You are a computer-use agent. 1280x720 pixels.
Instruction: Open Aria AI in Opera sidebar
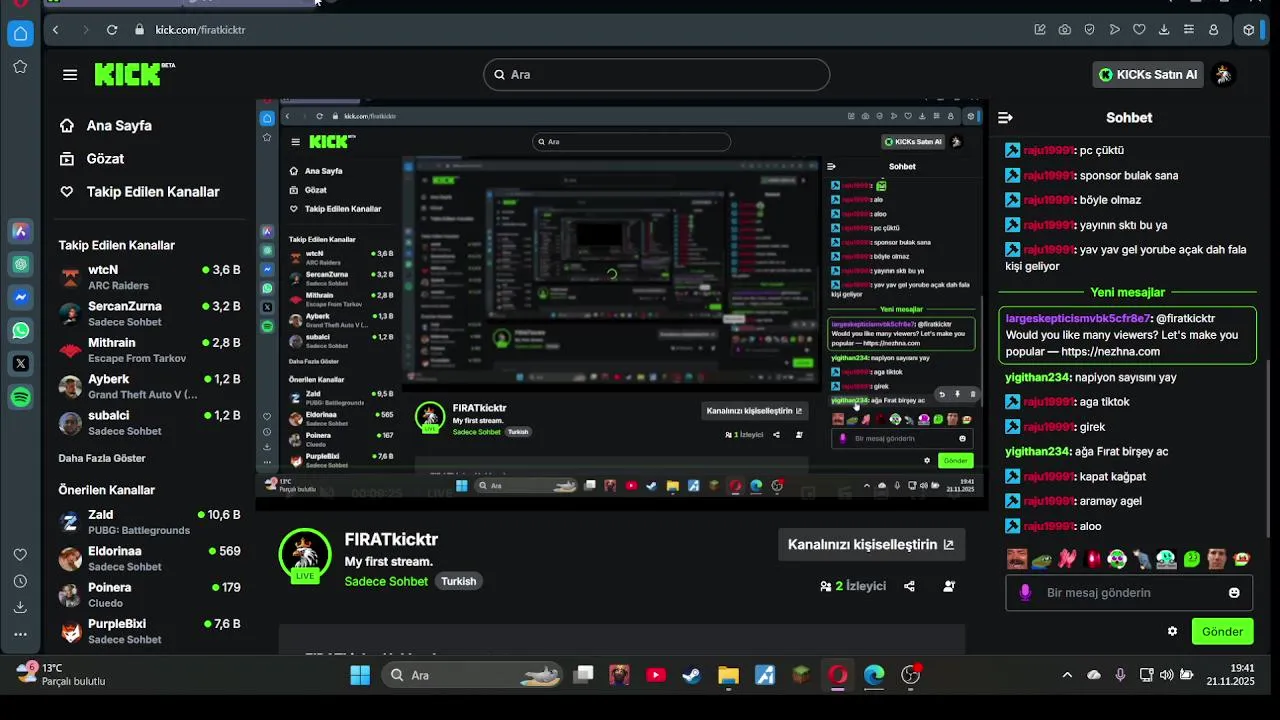click(x=20, y=231)
